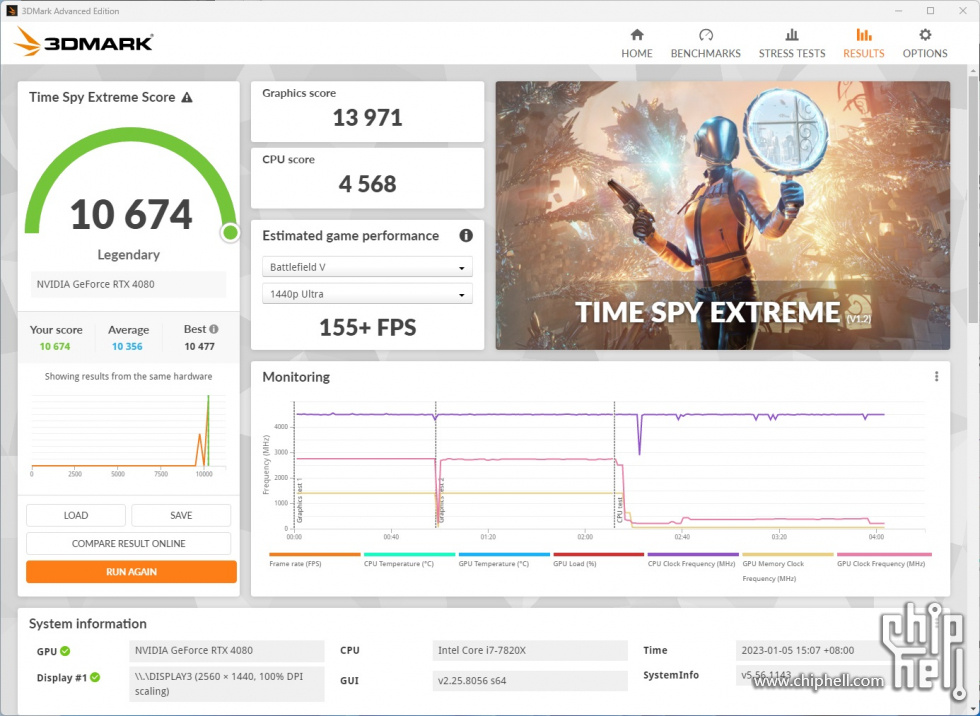Screen dimensions: 980x716
Task: Click COMPARE RESULT ONLINE button
Action: [129, 544]
